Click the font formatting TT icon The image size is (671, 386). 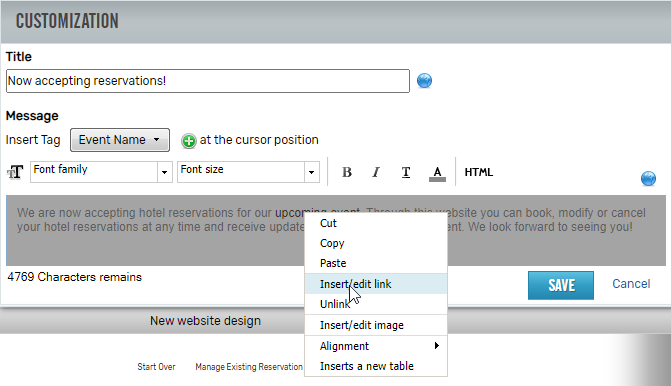pyautogui.click(x=15, y=172)
